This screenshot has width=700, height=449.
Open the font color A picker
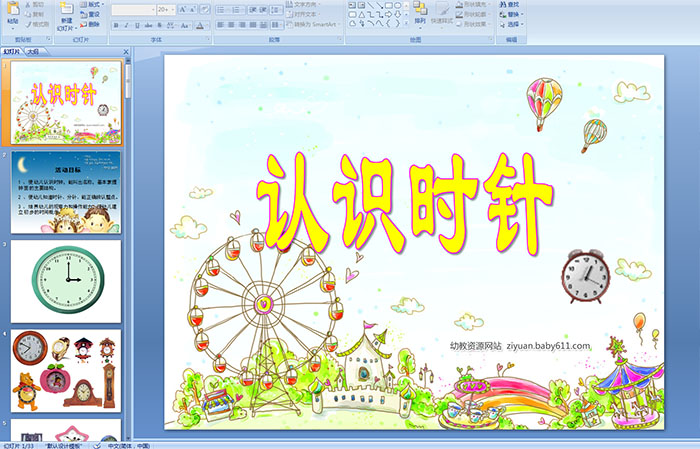(x=202, y=25)
